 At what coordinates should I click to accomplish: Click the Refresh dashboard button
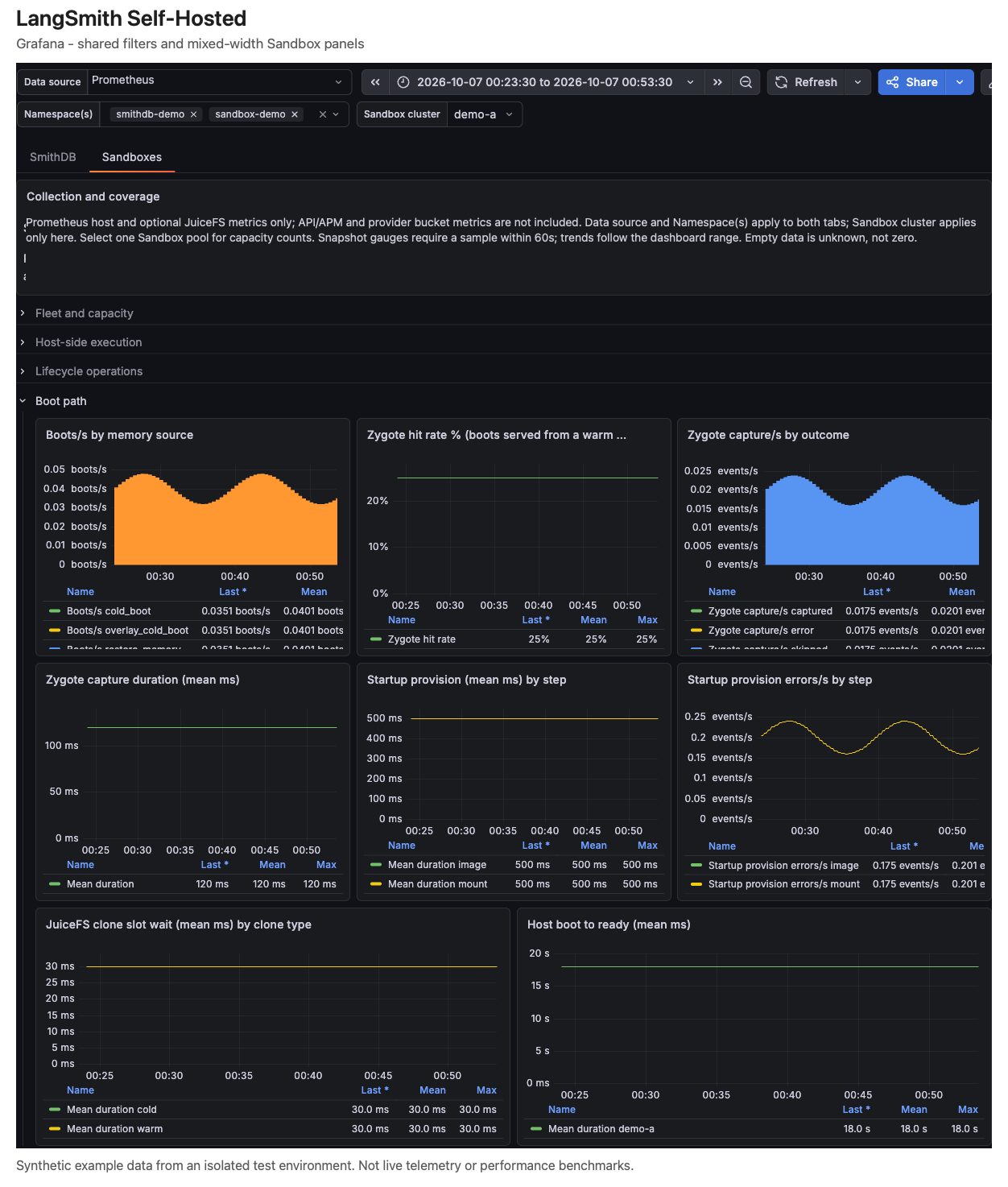[806, 82]
